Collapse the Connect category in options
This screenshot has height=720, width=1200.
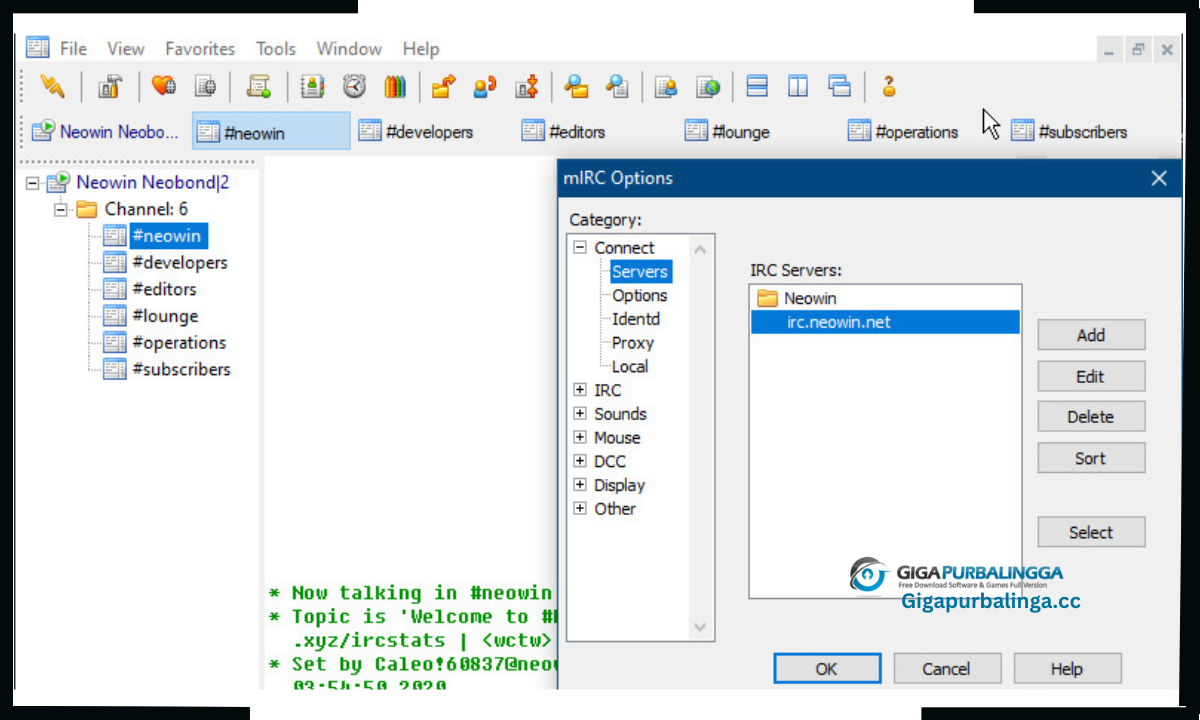tap(580, 247)
